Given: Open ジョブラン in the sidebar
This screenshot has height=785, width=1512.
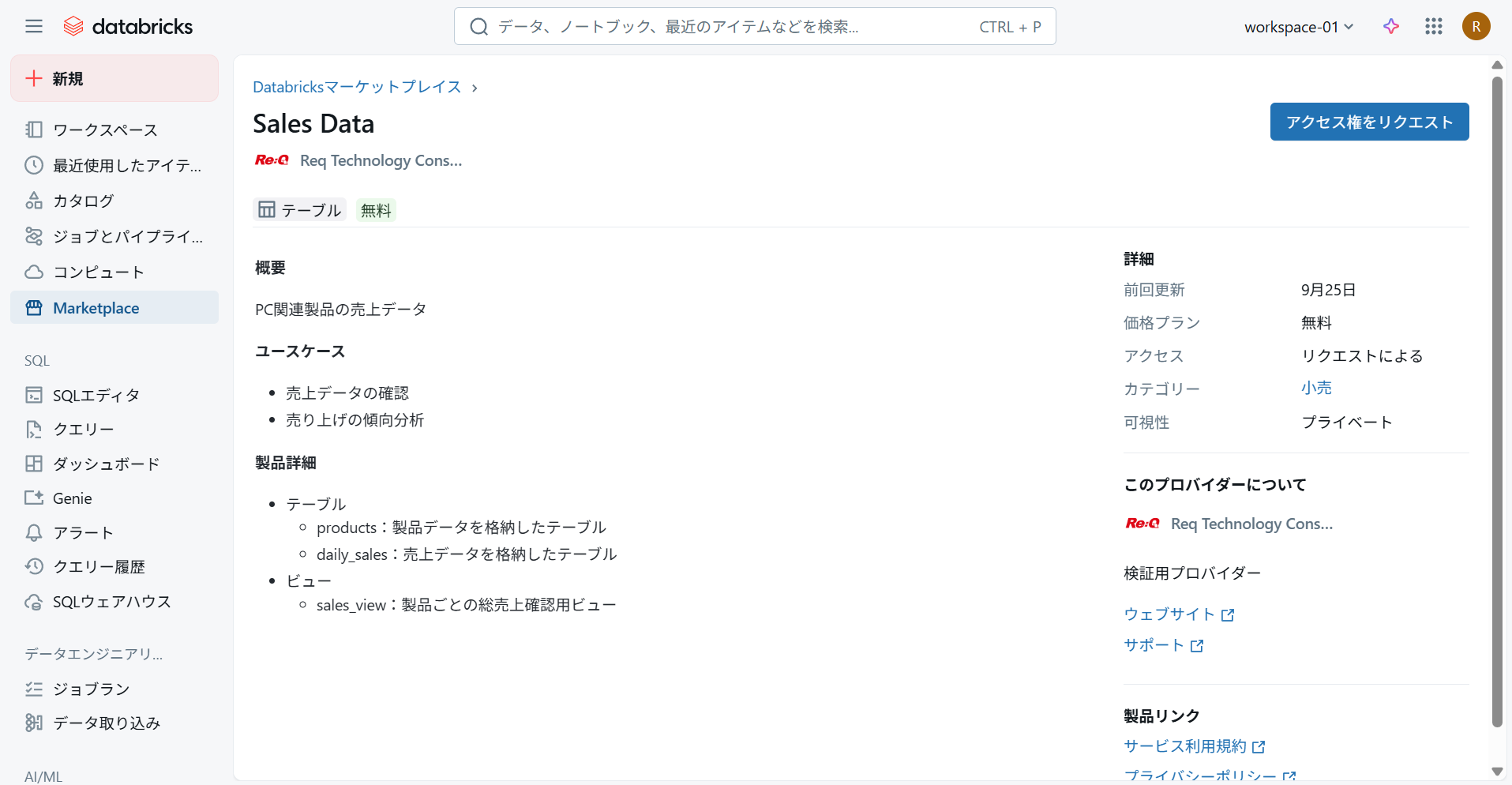Looking at the screenshot, I should [114, 689].
